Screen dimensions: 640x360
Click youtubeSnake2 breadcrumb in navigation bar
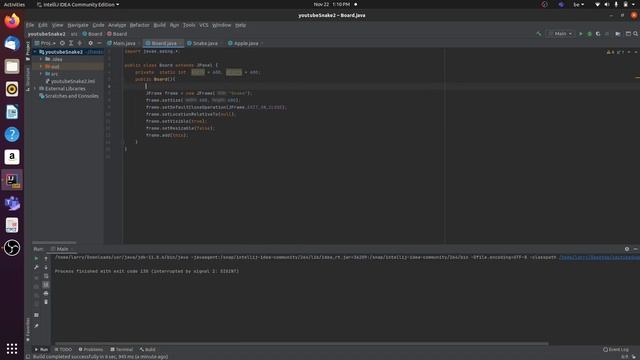(x=47, y=34)
